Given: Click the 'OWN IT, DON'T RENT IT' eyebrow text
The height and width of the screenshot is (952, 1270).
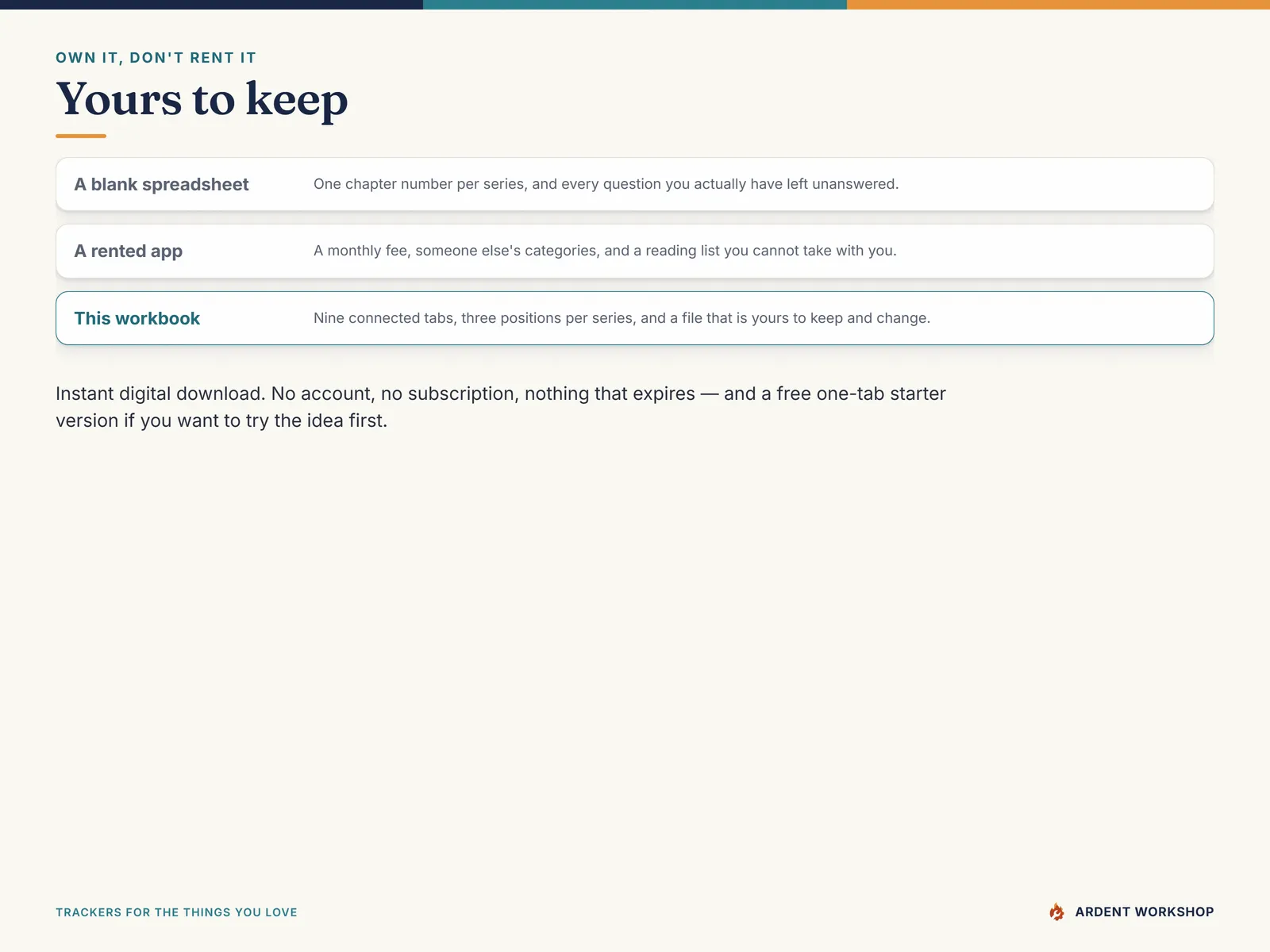Looking at the screenshot, I should [x=156, y=58].
